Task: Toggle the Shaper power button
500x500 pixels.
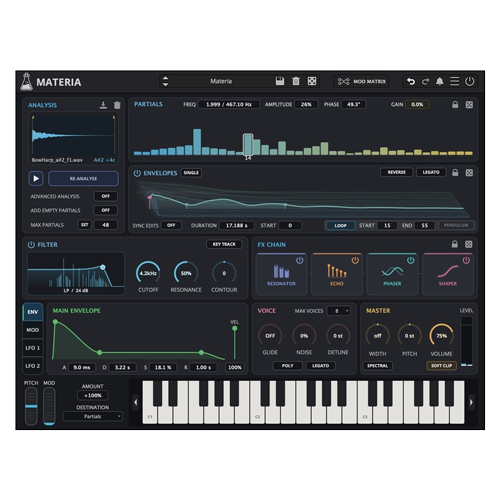Action: click(x=466, y=260)
